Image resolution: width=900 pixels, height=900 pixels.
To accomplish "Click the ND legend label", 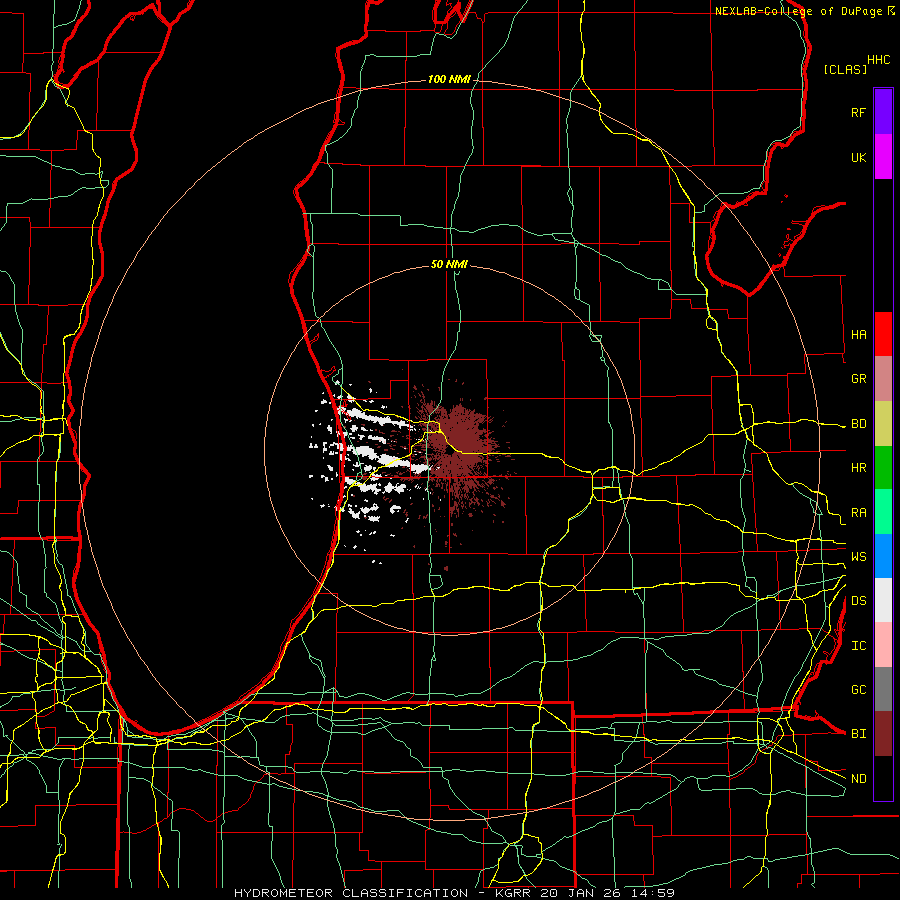I will click(858, 779).
